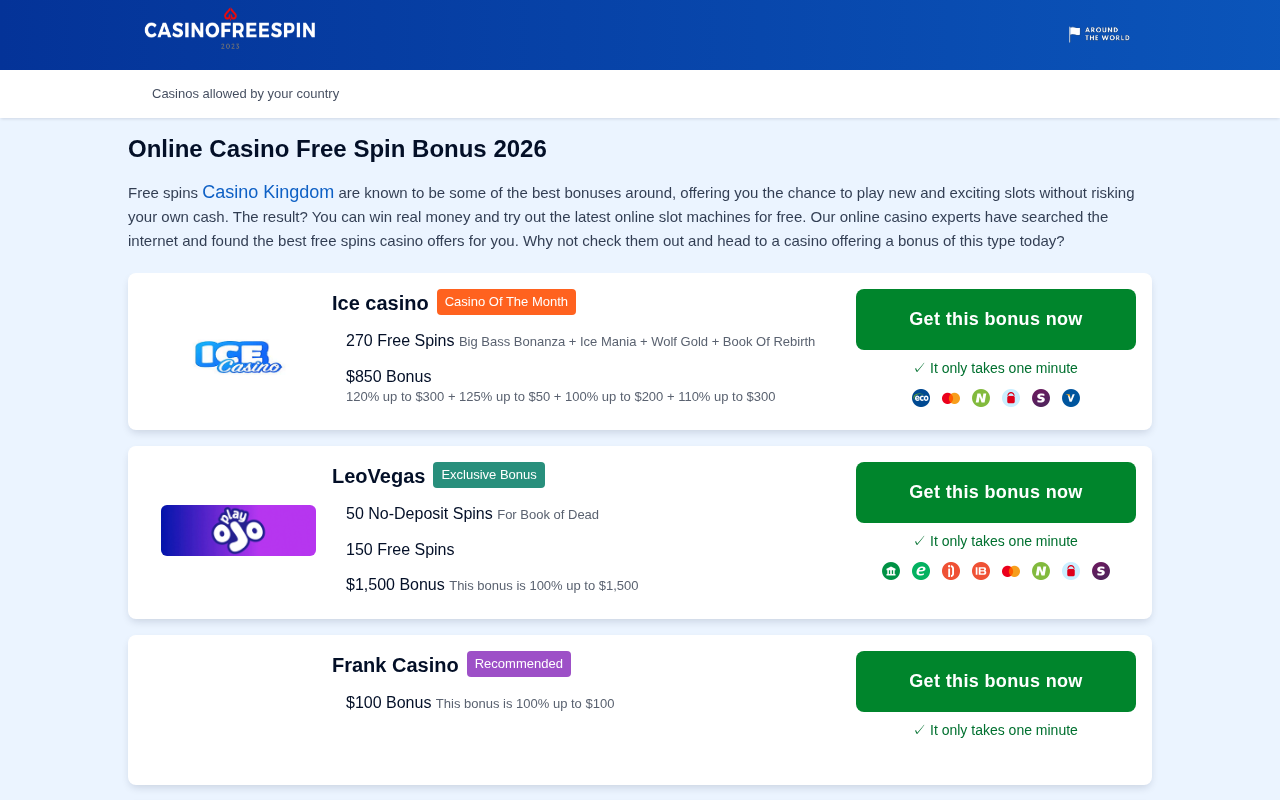Click the orange IB payment icon
This screenshot has height=800, width=1280.
click(x=981, y=571)
